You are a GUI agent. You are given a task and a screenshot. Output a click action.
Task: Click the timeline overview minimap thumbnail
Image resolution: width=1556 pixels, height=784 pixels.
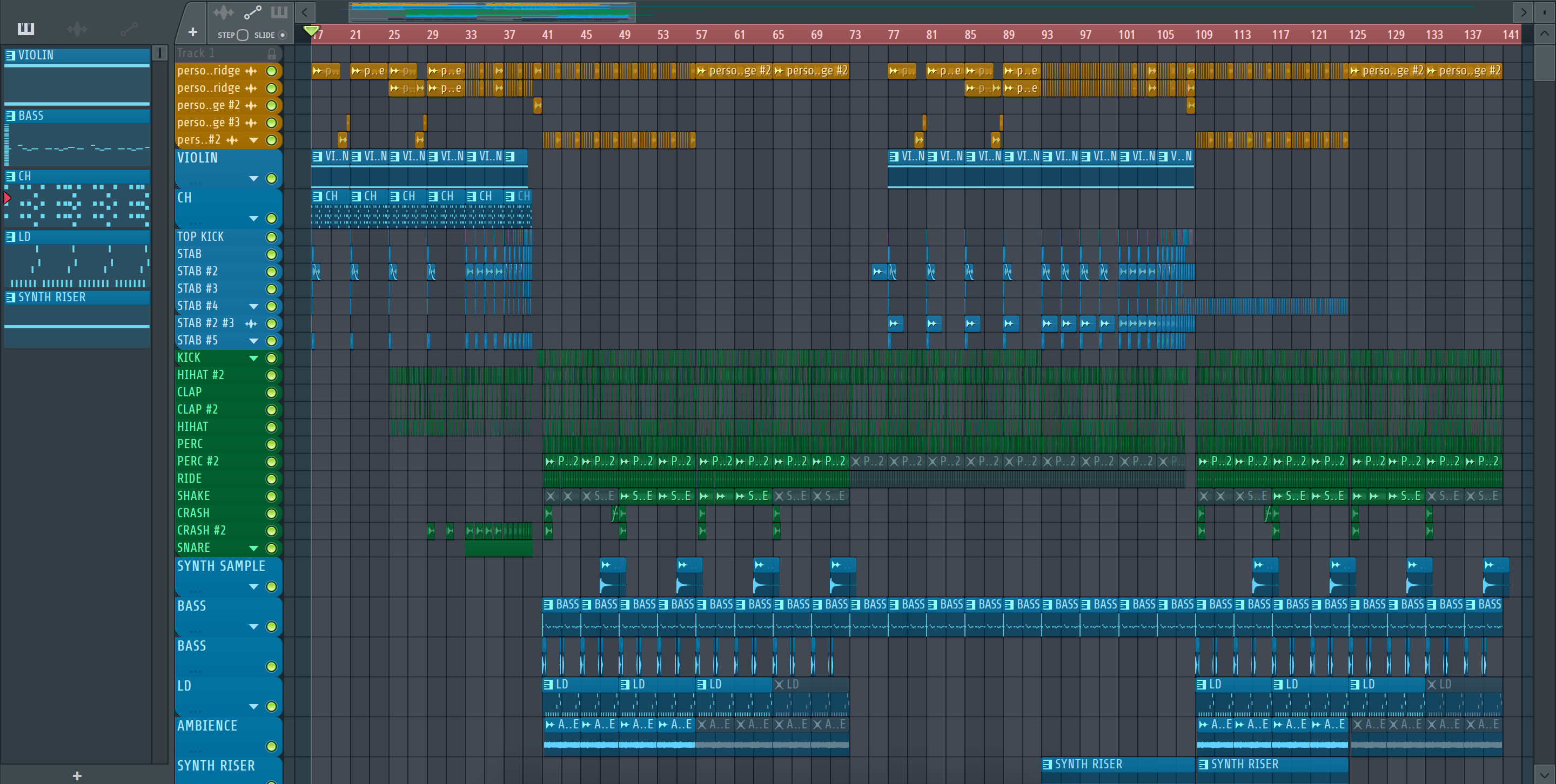(492, 11)
